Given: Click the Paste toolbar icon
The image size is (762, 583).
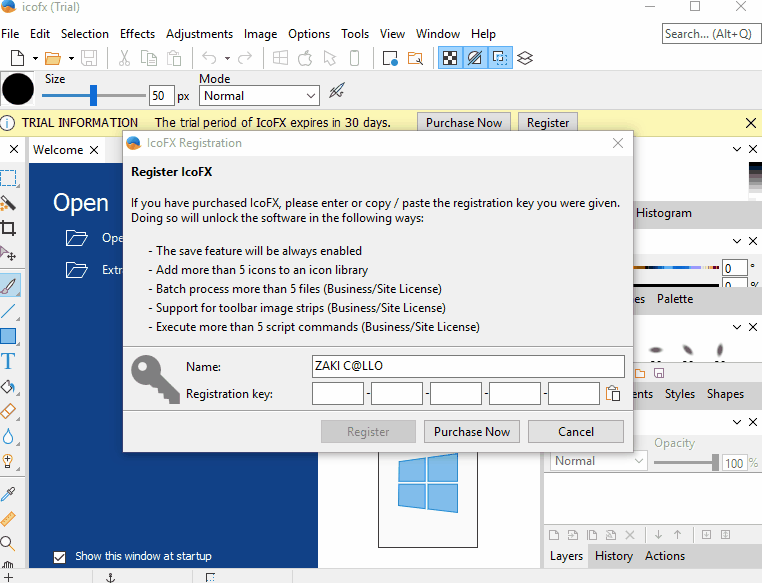Looking at the screenshot, I should (x=174, y=58).
